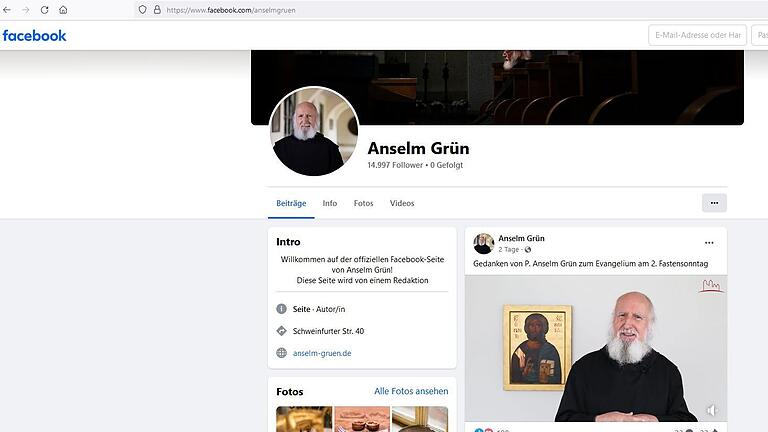Open the post timestamp 2 Tage
Viewport: 768px width, 432px height.
tap(508, 249)
